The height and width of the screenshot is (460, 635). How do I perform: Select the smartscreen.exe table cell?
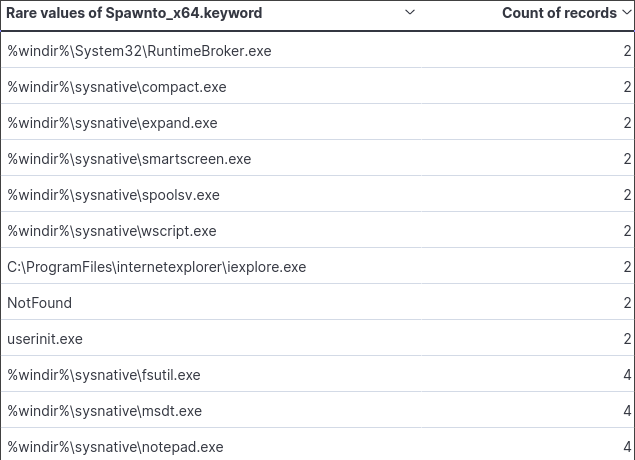(x=129, y=159)
